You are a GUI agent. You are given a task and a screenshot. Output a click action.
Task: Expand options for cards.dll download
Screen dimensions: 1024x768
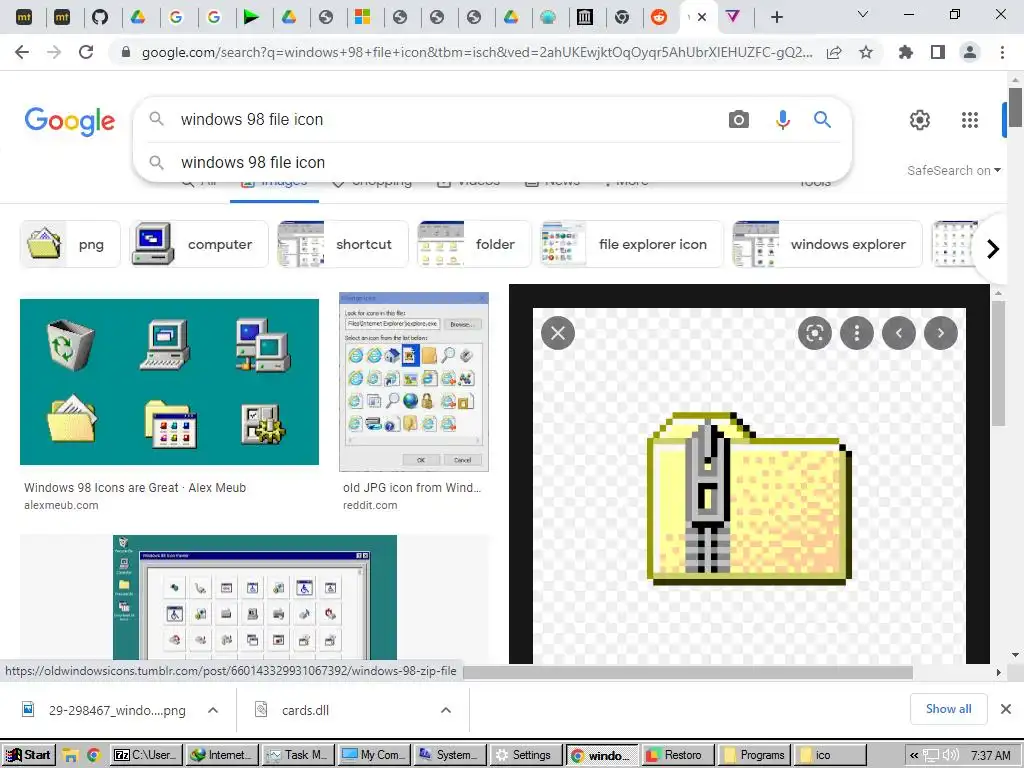tap(446, 710)
